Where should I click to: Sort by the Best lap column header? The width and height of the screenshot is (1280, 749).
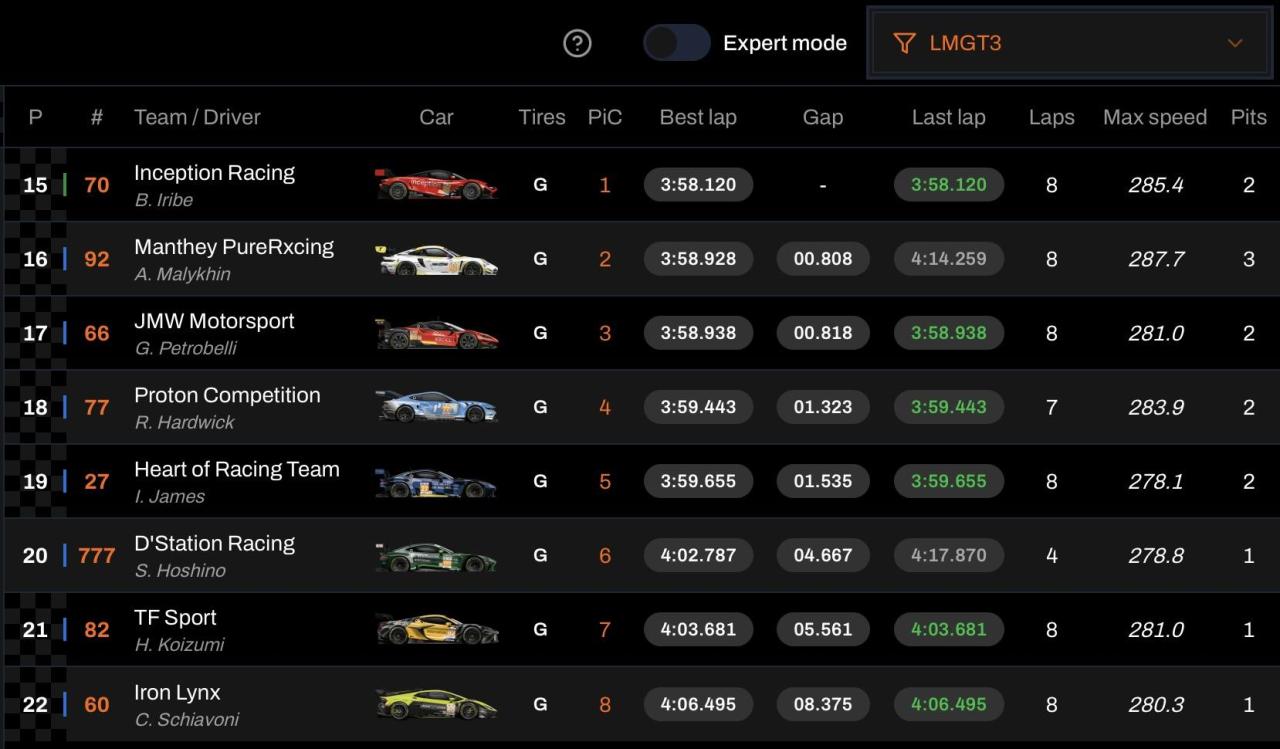tap(698, 117)
